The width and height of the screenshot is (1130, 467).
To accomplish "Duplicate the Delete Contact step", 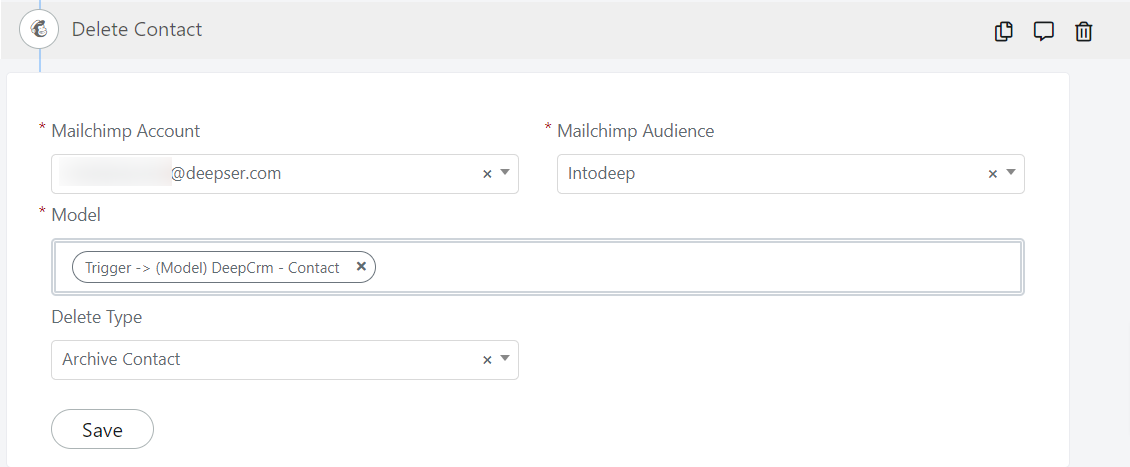I will pyautogui.click(x=1003, y=32).
